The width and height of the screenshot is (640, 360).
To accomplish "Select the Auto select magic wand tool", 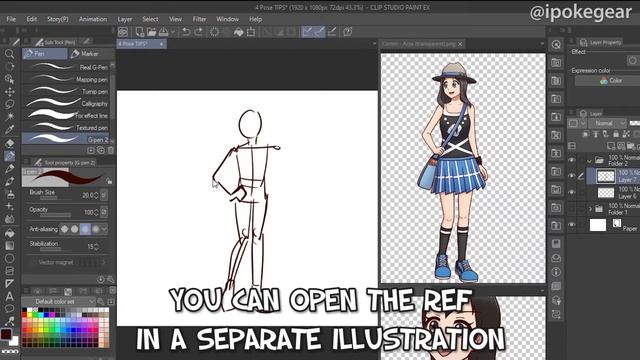I will [9, 117].
